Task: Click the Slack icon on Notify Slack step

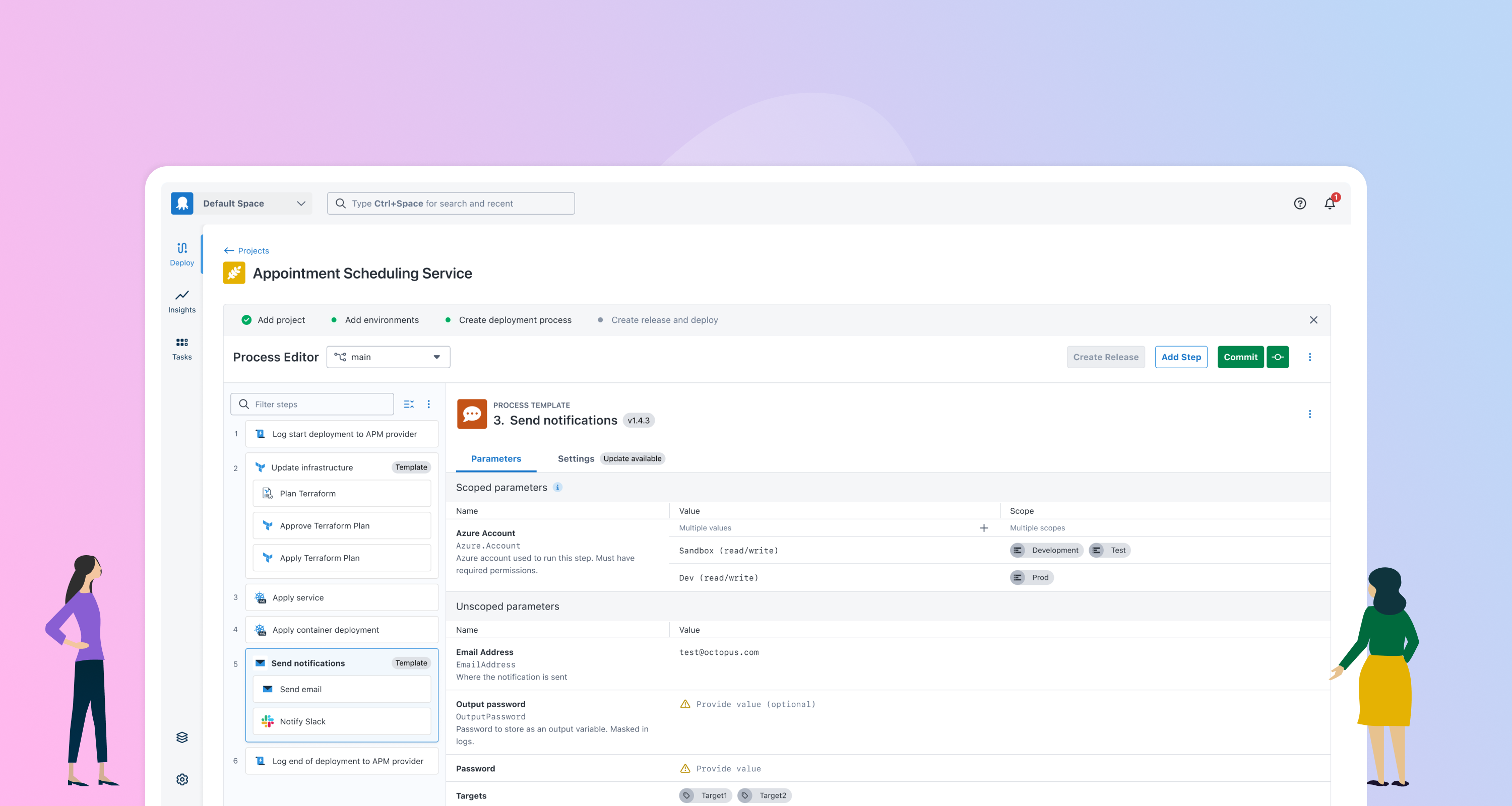Action: [268, 721]
